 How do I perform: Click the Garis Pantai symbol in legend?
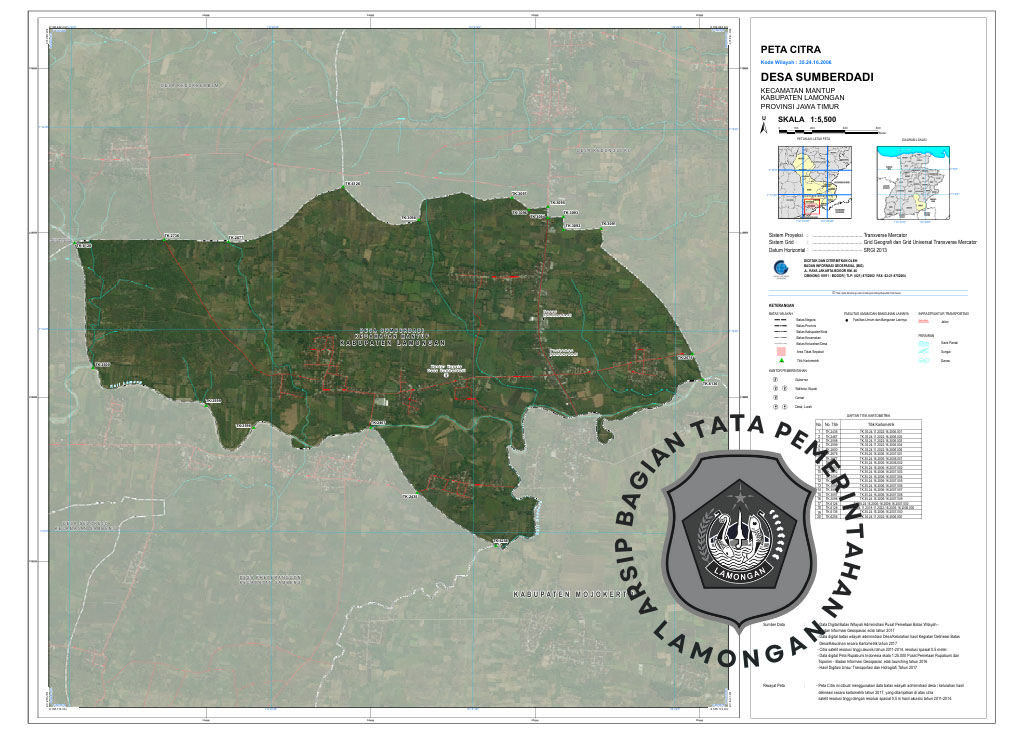(x=924, y=343)
